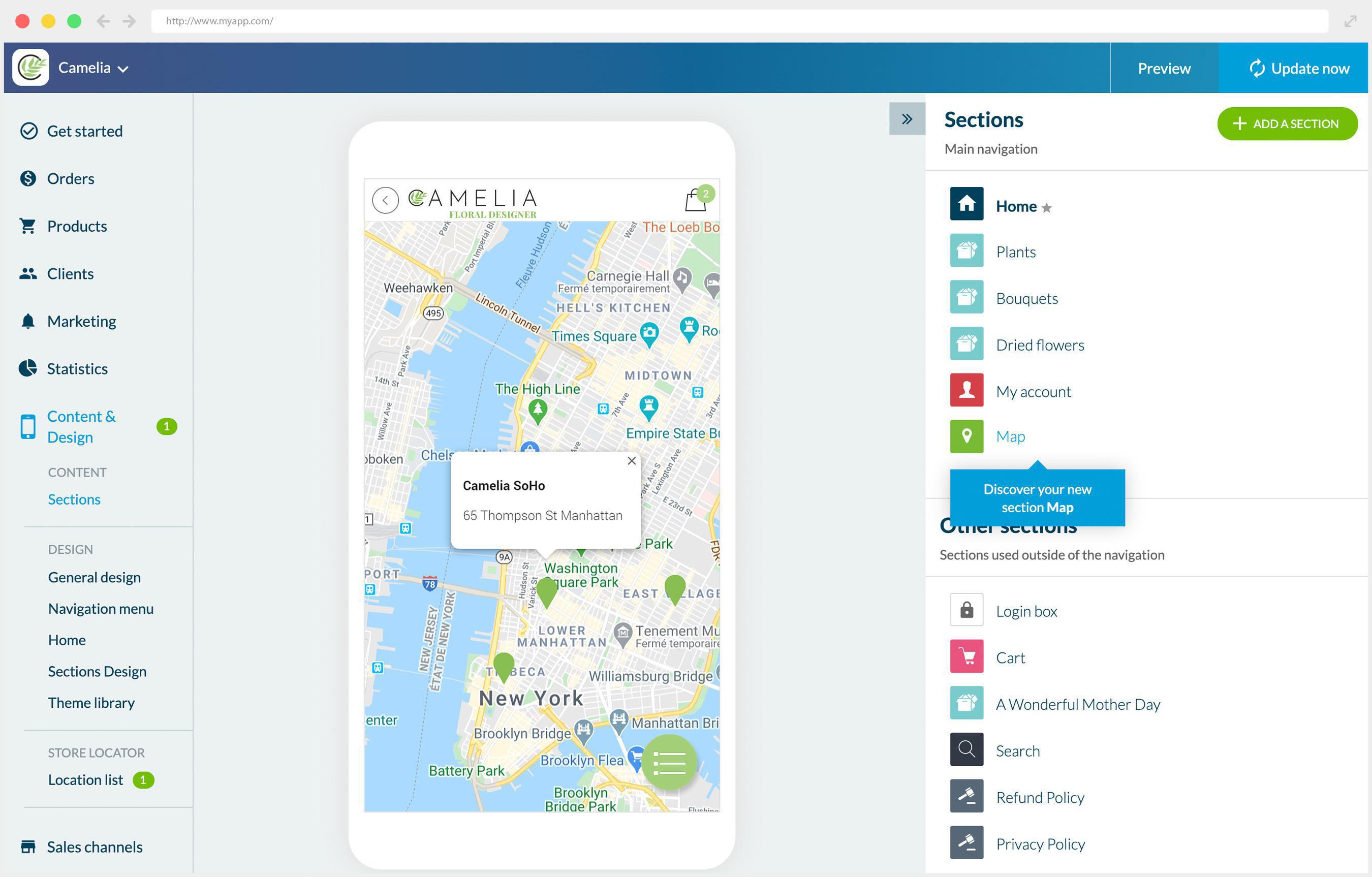Click the Search section magnifier icon
1372x877 pixels.
point(966,750)
